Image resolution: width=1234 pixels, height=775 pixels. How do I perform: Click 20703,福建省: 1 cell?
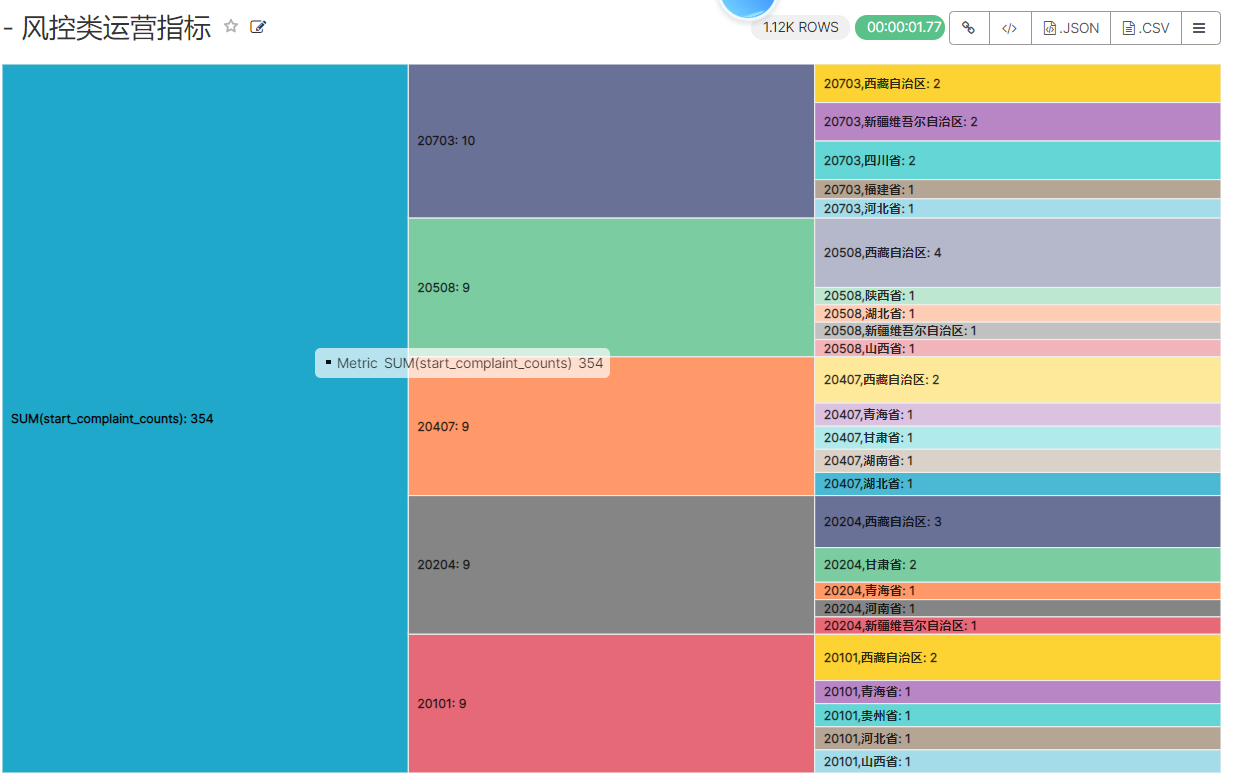[1018, 189]
